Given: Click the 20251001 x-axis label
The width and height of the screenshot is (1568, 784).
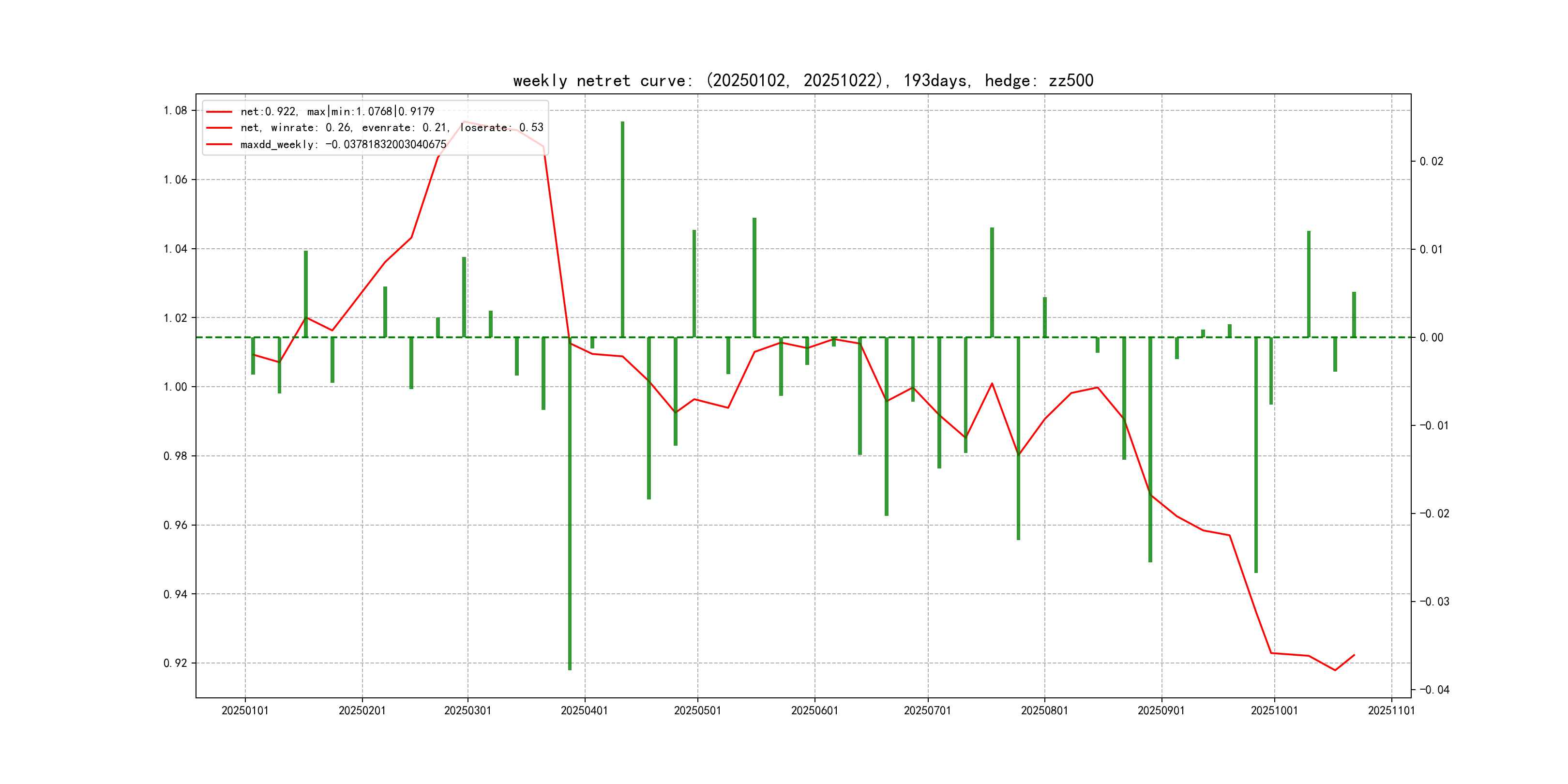Looking at the screenshot, I should (x=1274, y=710).
